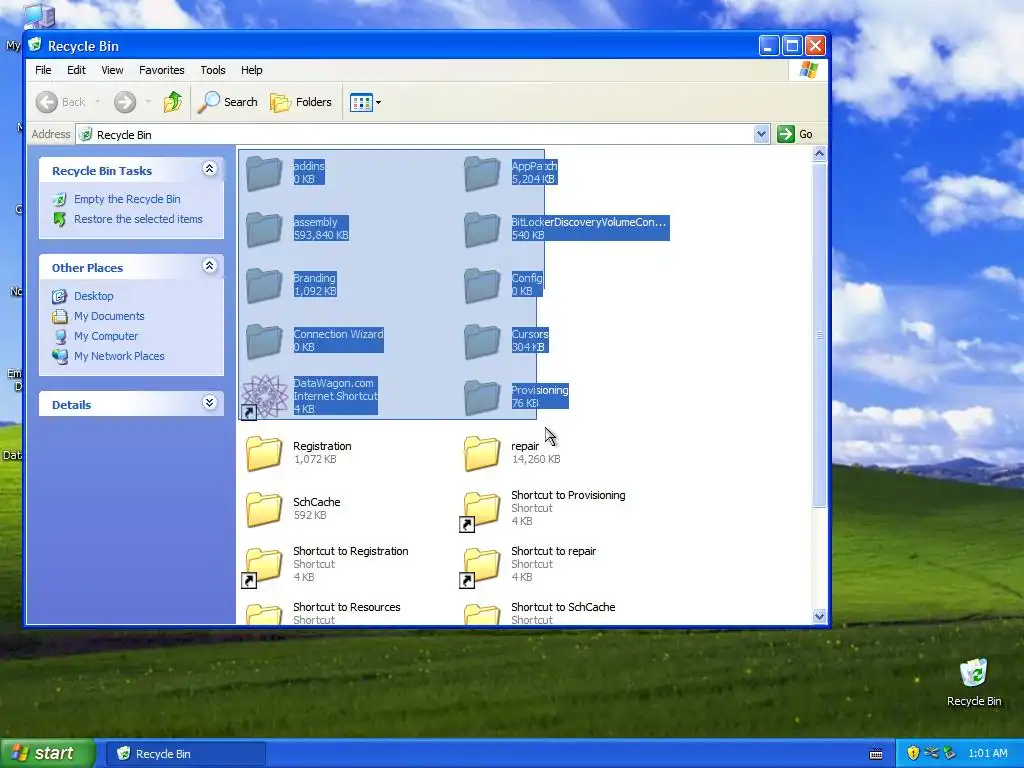The image size is (1024, 768).
Task: Open the Views dropdown arrow
Action: 379,103
